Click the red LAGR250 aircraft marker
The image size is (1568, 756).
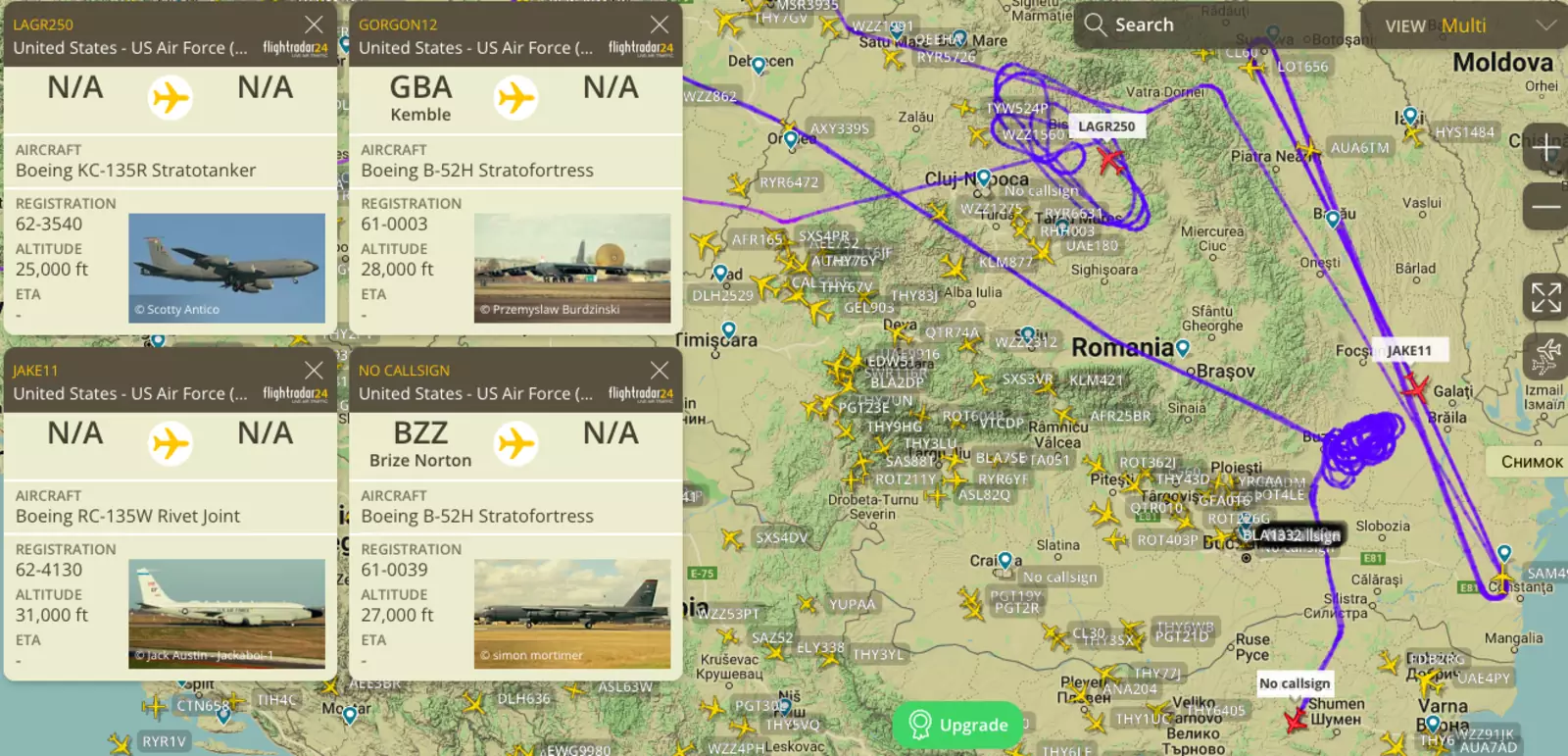tap(1110, 159)
